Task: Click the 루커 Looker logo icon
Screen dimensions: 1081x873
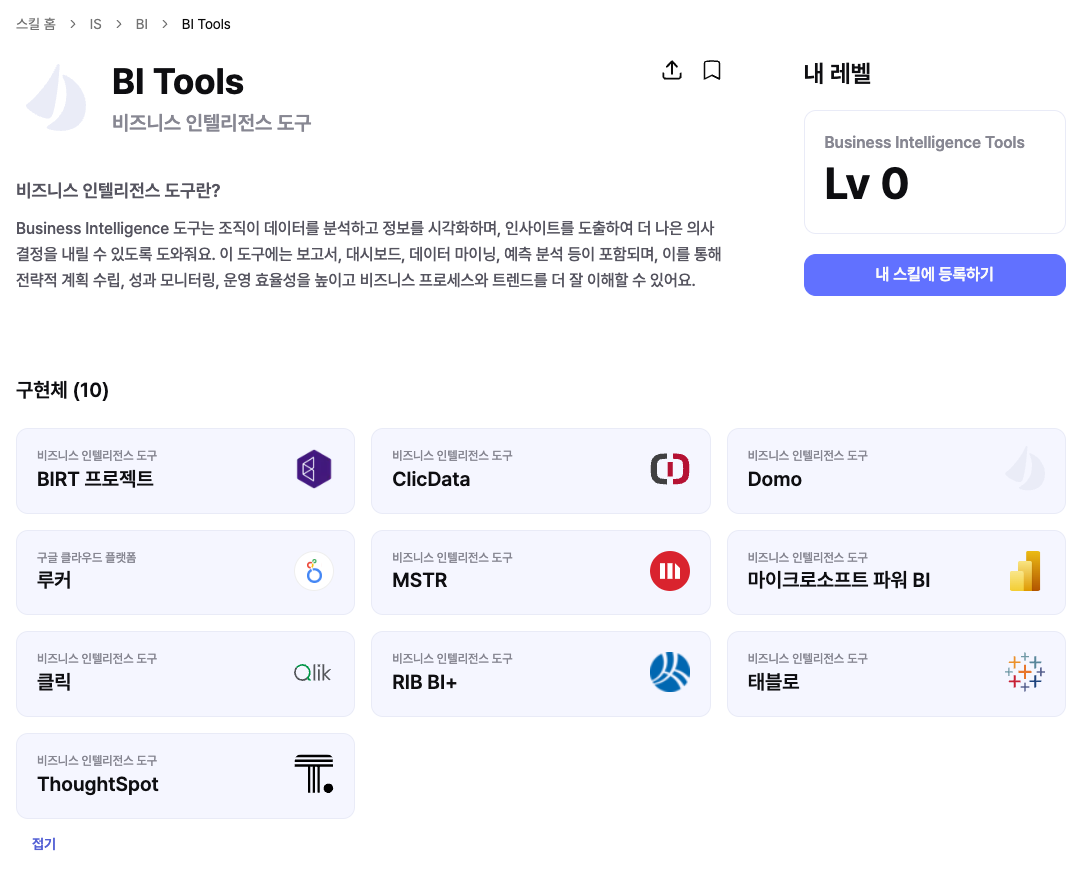Action: [314, 571]
